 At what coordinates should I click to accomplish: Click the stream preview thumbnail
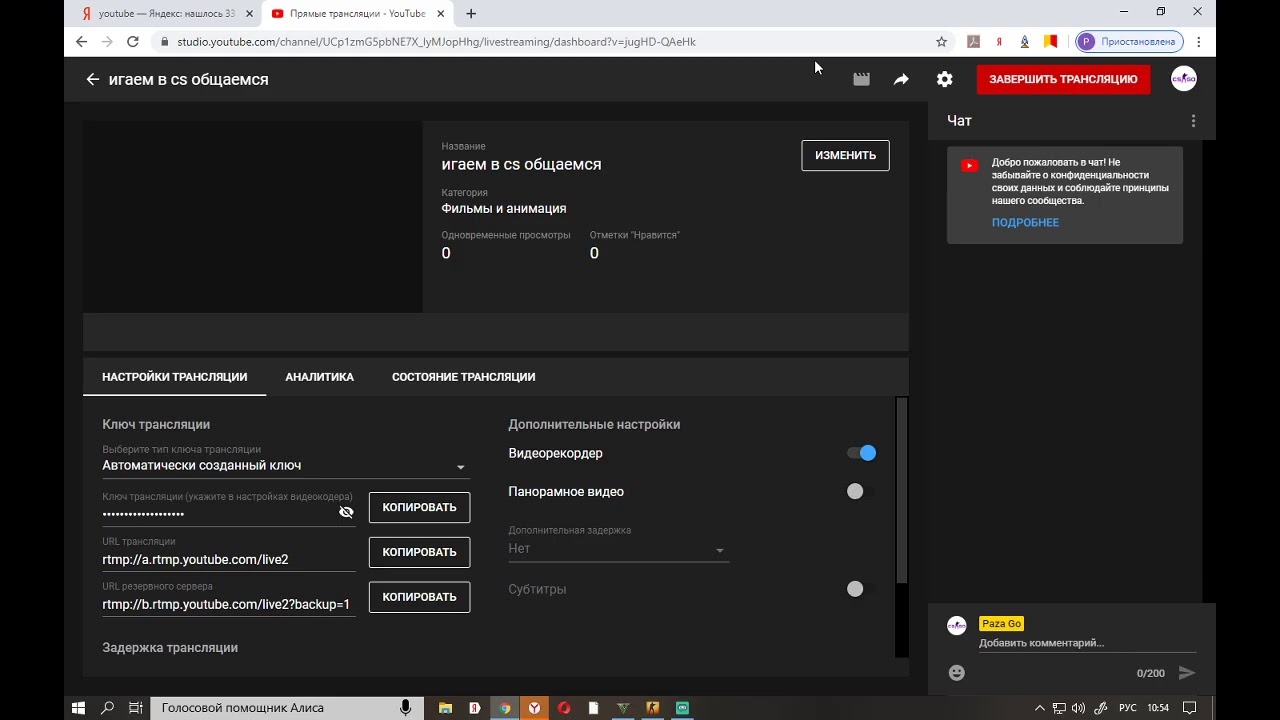(253, 217)
